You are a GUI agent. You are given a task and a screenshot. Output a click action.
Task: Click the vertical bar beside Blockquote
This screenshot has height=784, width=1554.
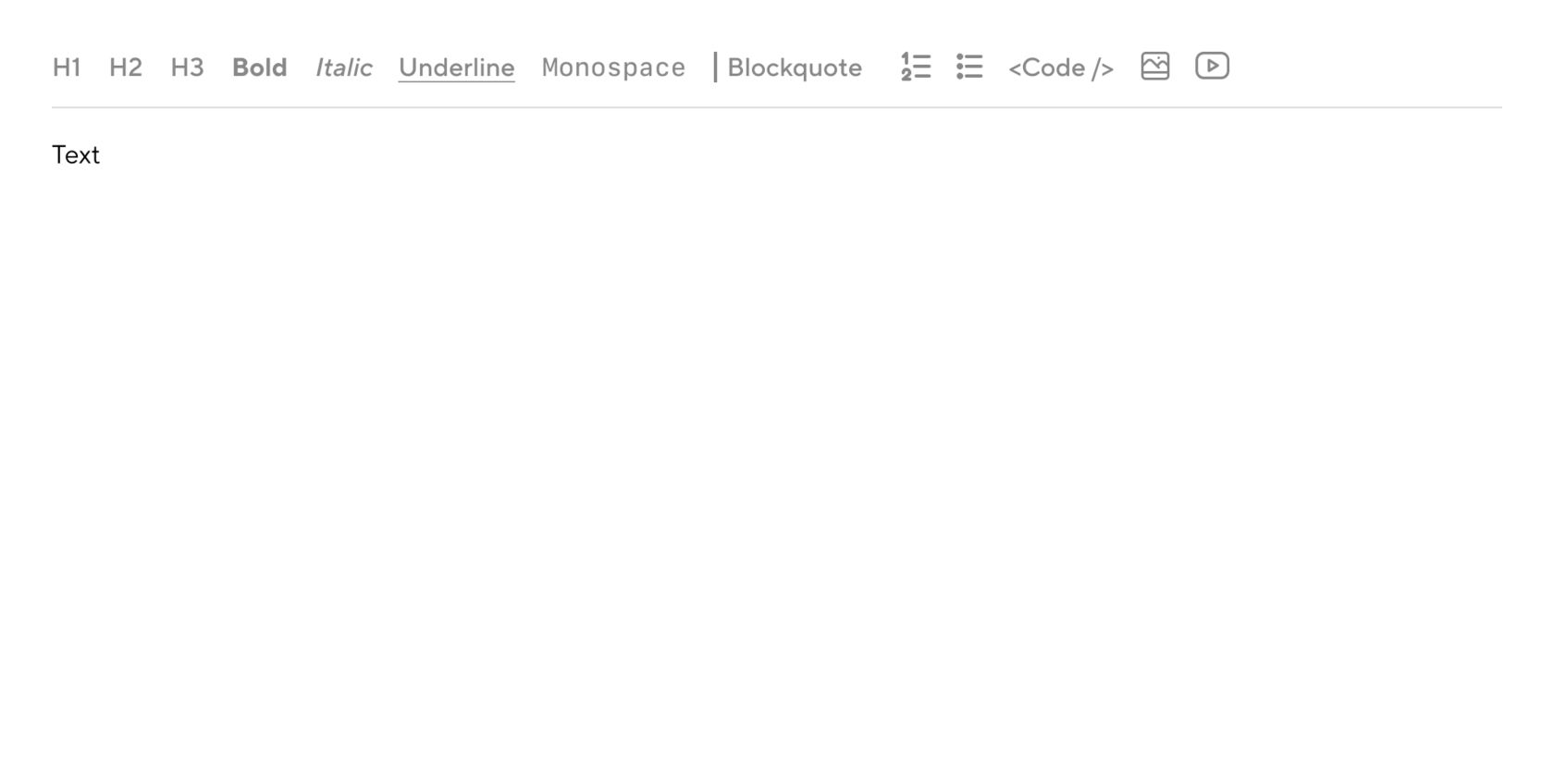(715, 67)
